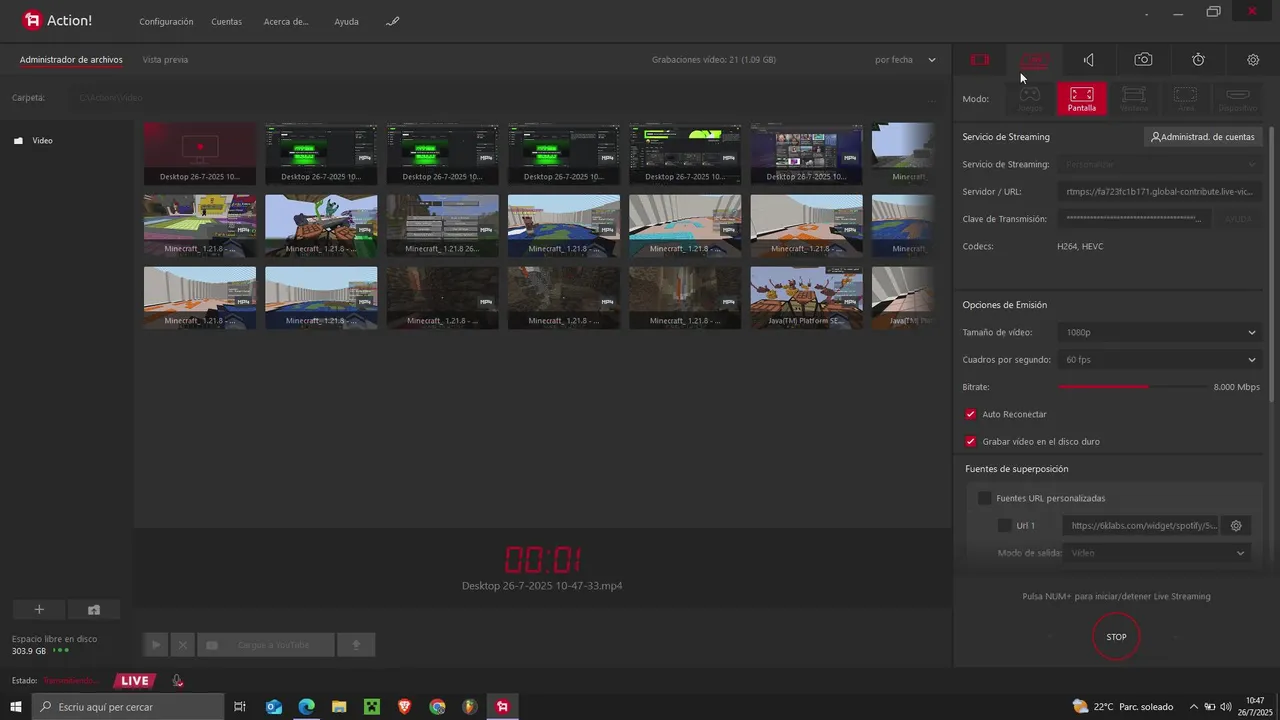Click the Action! logo

(x=58, y=20)
